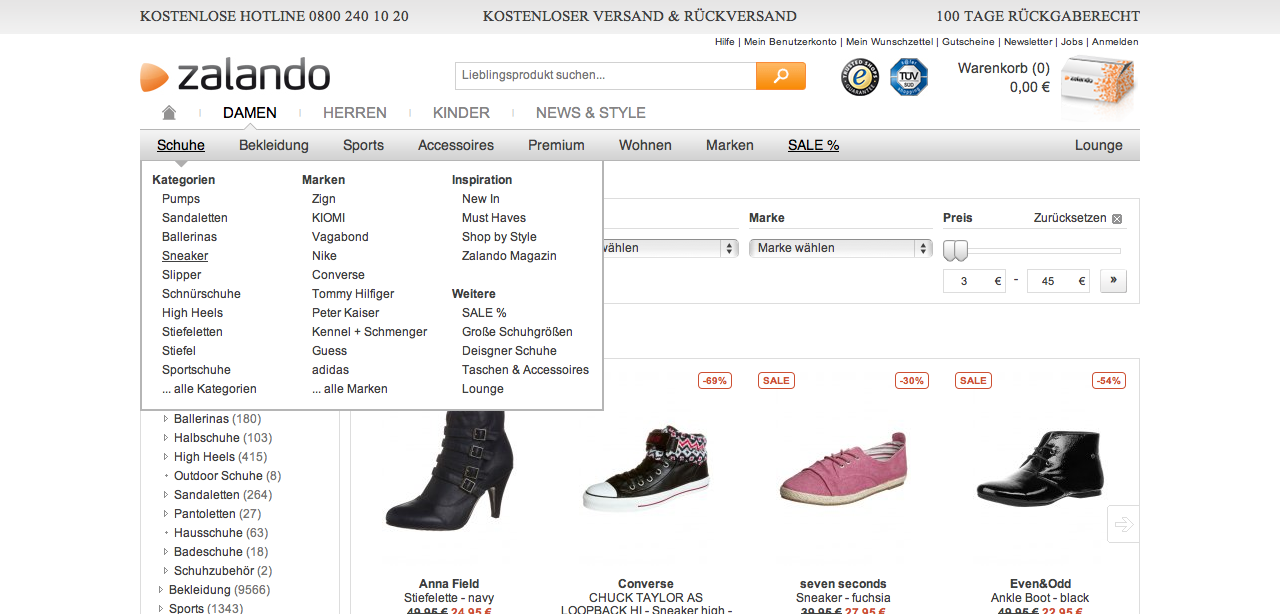Expand the Bekleidung category in sidebar
Image resolution: width=1280 pixels, height=614 pixels.
[x=161, y=590]
